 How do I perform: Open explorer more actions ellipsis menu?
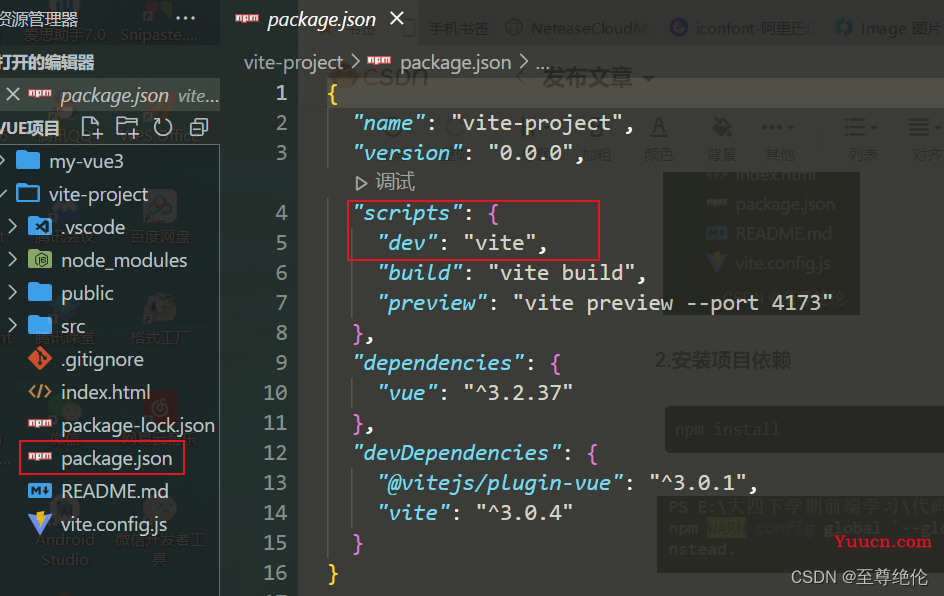[x=185, y=18]
